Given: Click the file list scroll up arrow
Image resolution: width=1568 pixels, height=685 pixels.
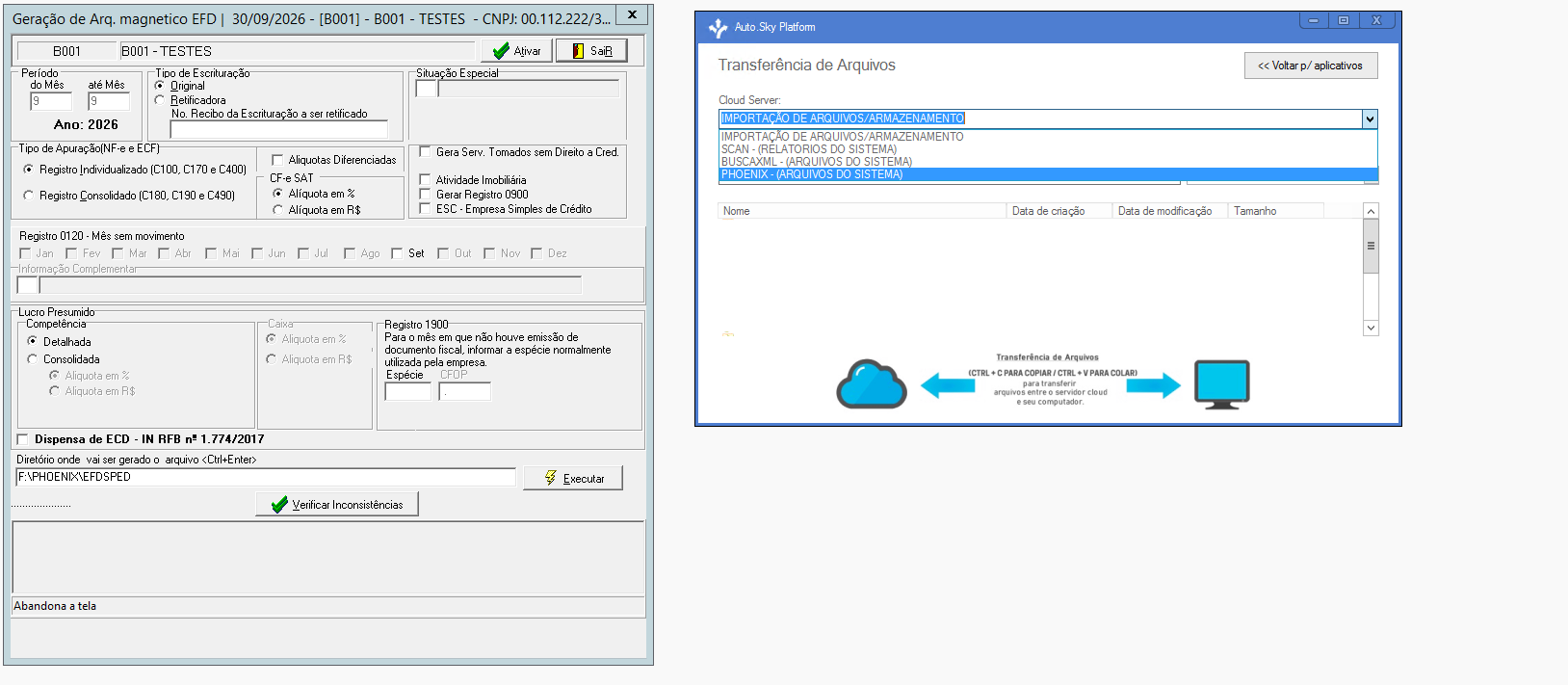Looking at the screenshot, I should (x=1372, y=211).
